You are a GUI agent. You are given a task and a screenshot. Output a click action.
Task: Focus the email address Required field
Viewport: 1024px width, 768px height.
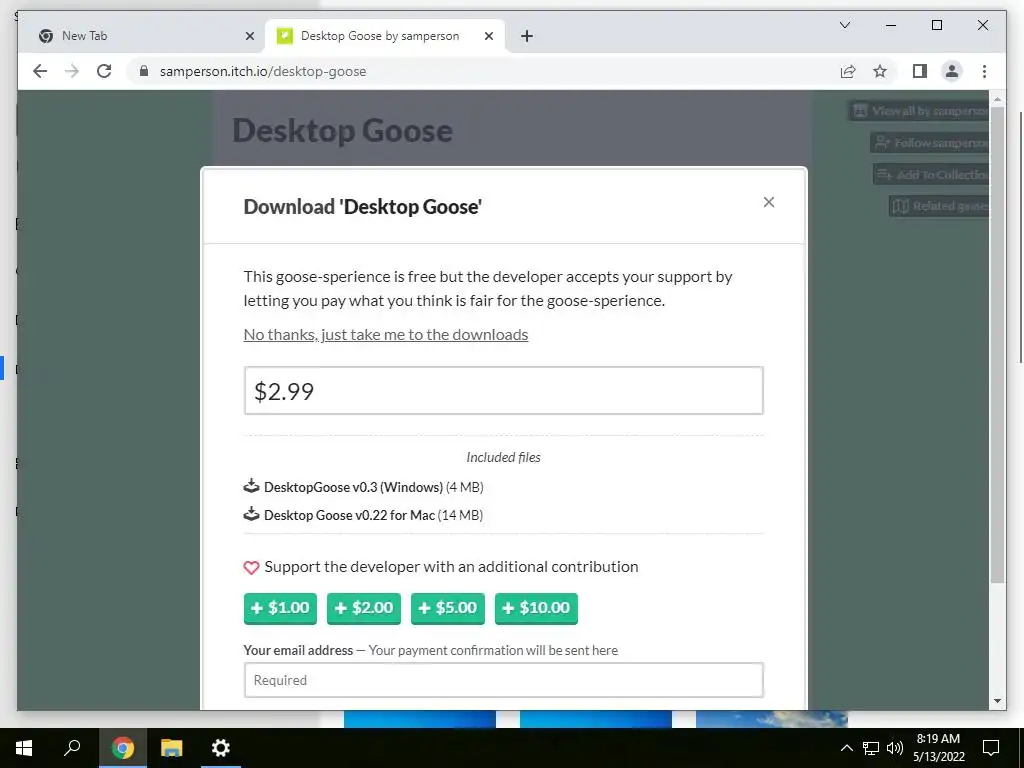504,680
